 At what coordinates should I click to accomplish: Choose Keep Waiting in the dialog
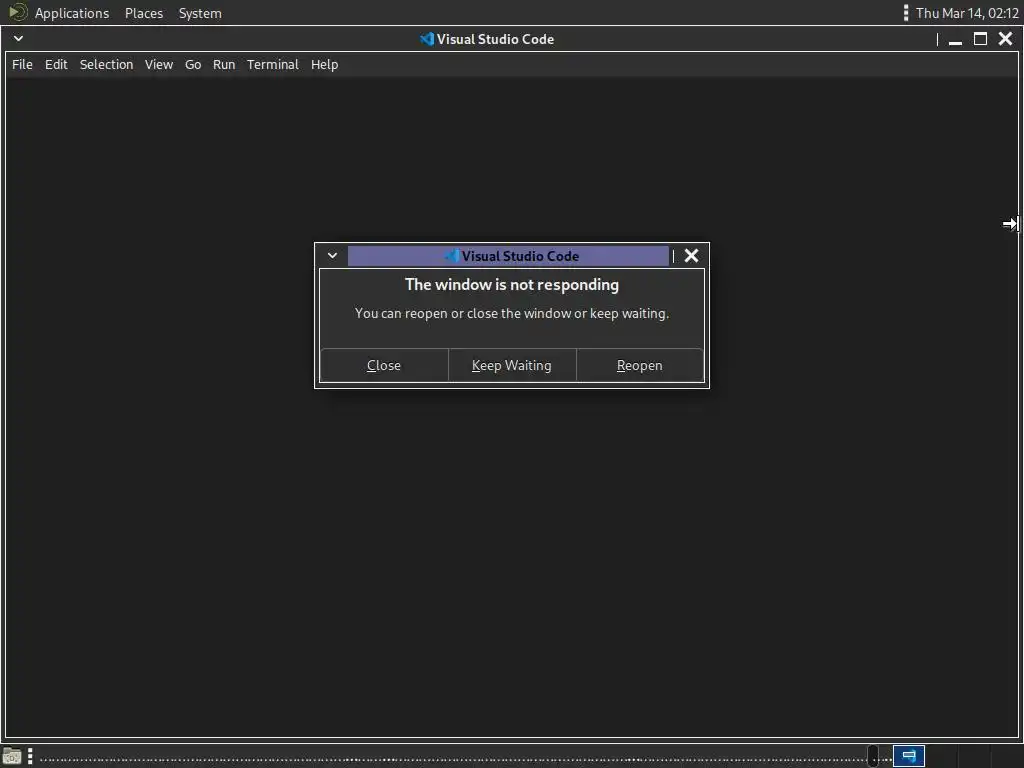pyautogui.click(x=512, y=365)
